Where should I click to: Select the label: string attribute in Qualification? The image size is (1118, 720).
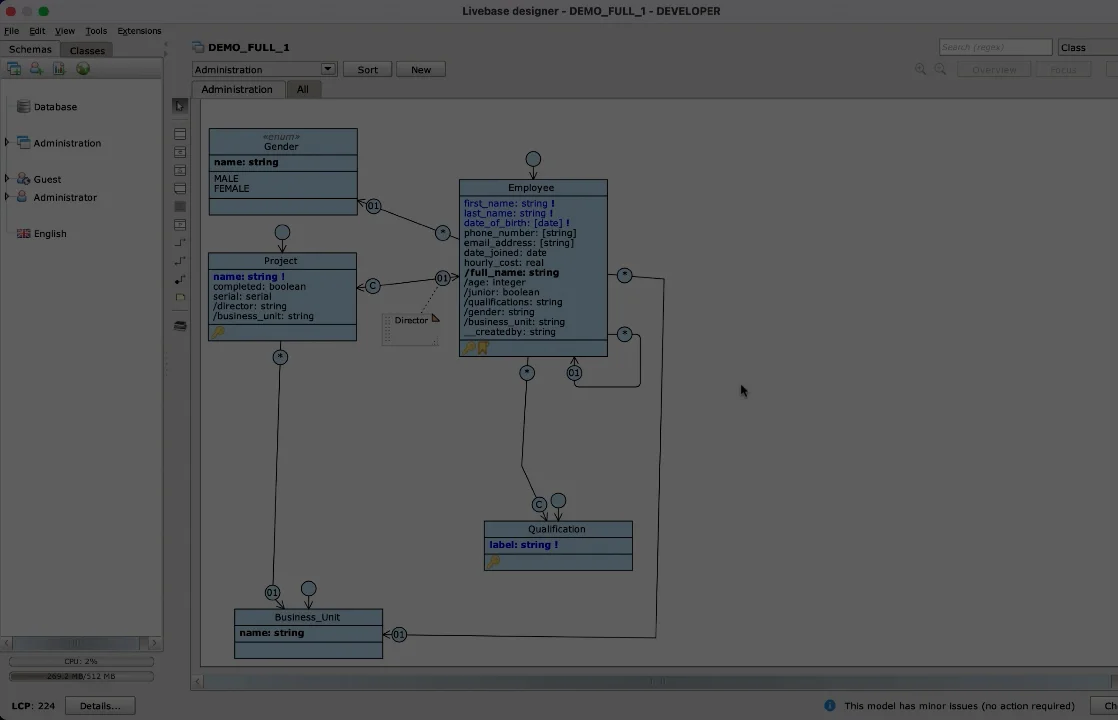coord(523,545)
